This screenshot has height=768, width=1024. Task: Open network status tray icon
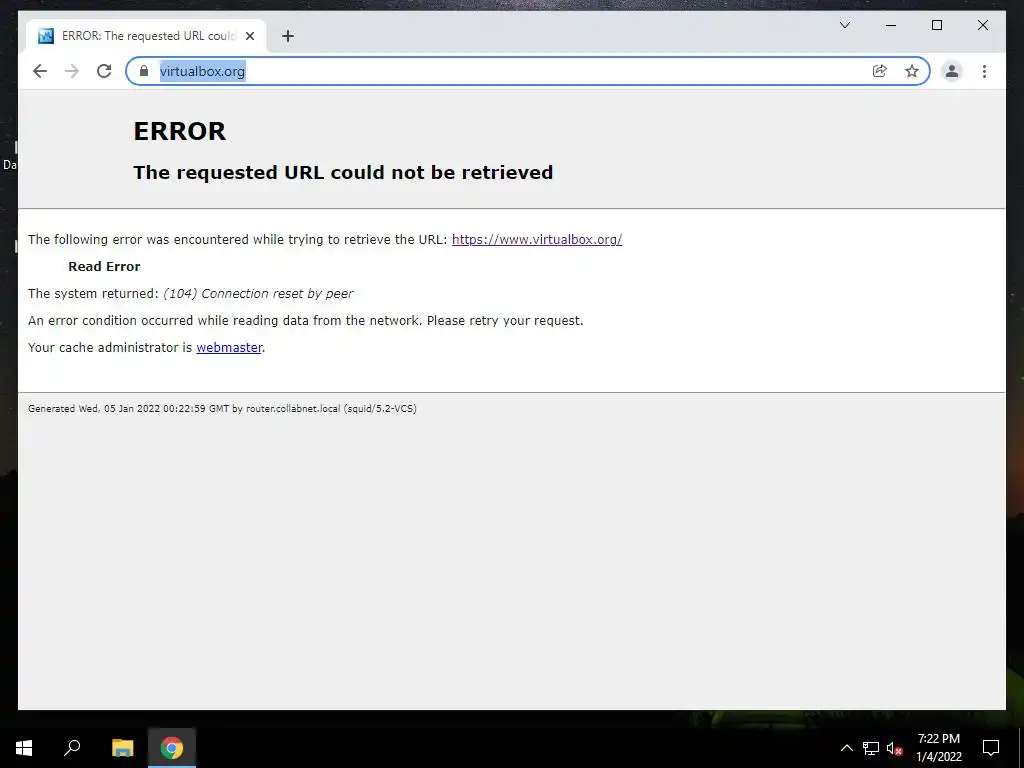coord(871,748)
